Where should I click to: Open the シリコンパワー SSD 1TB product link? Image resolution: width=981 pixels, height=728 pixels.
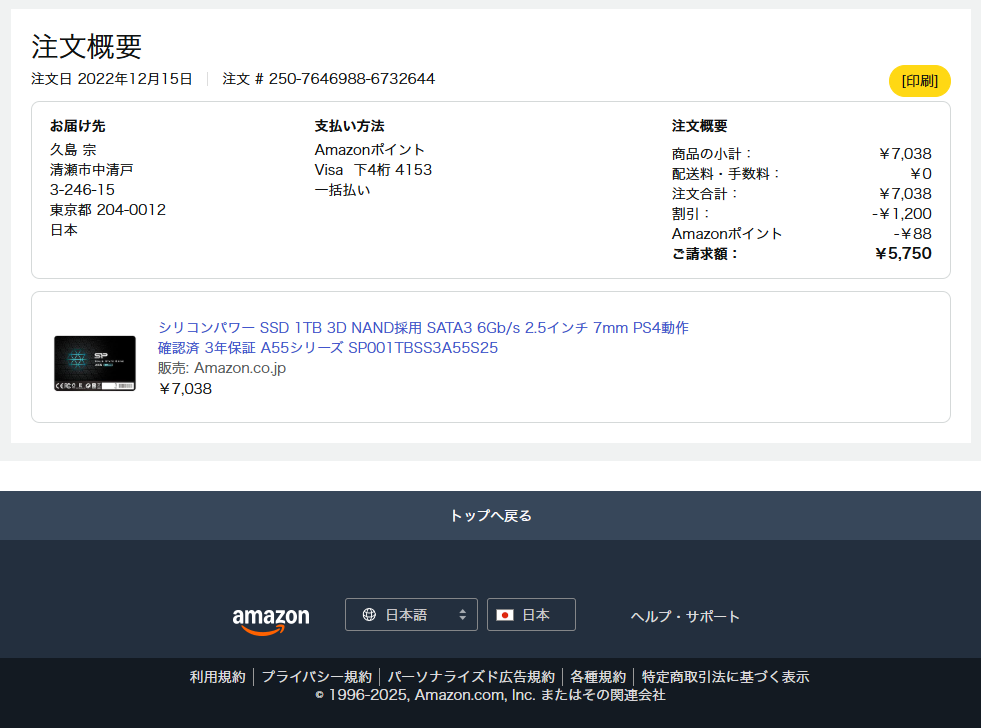click(423, 338)
